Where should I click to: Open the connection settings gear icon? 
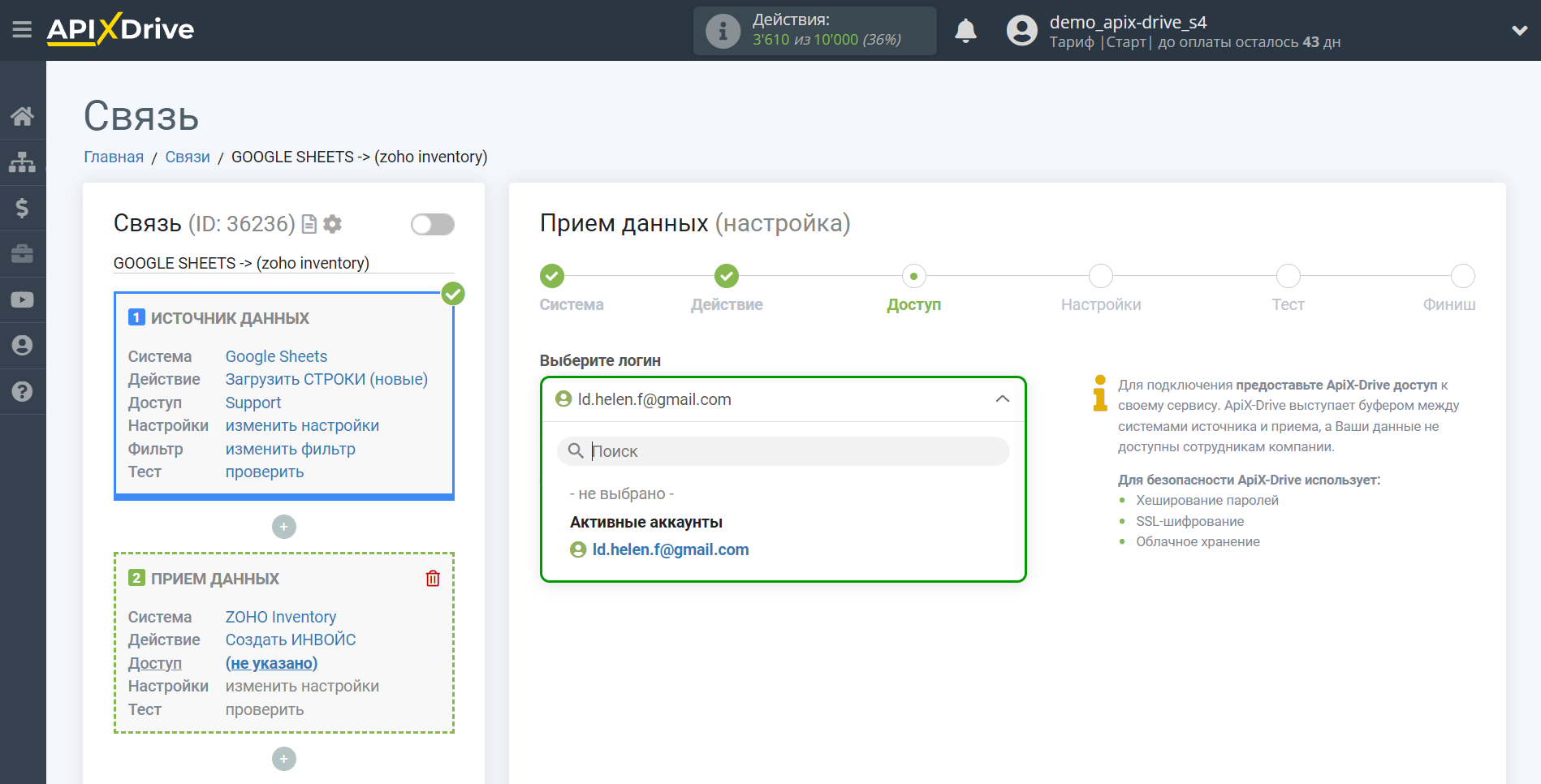[x=332, y=224]
